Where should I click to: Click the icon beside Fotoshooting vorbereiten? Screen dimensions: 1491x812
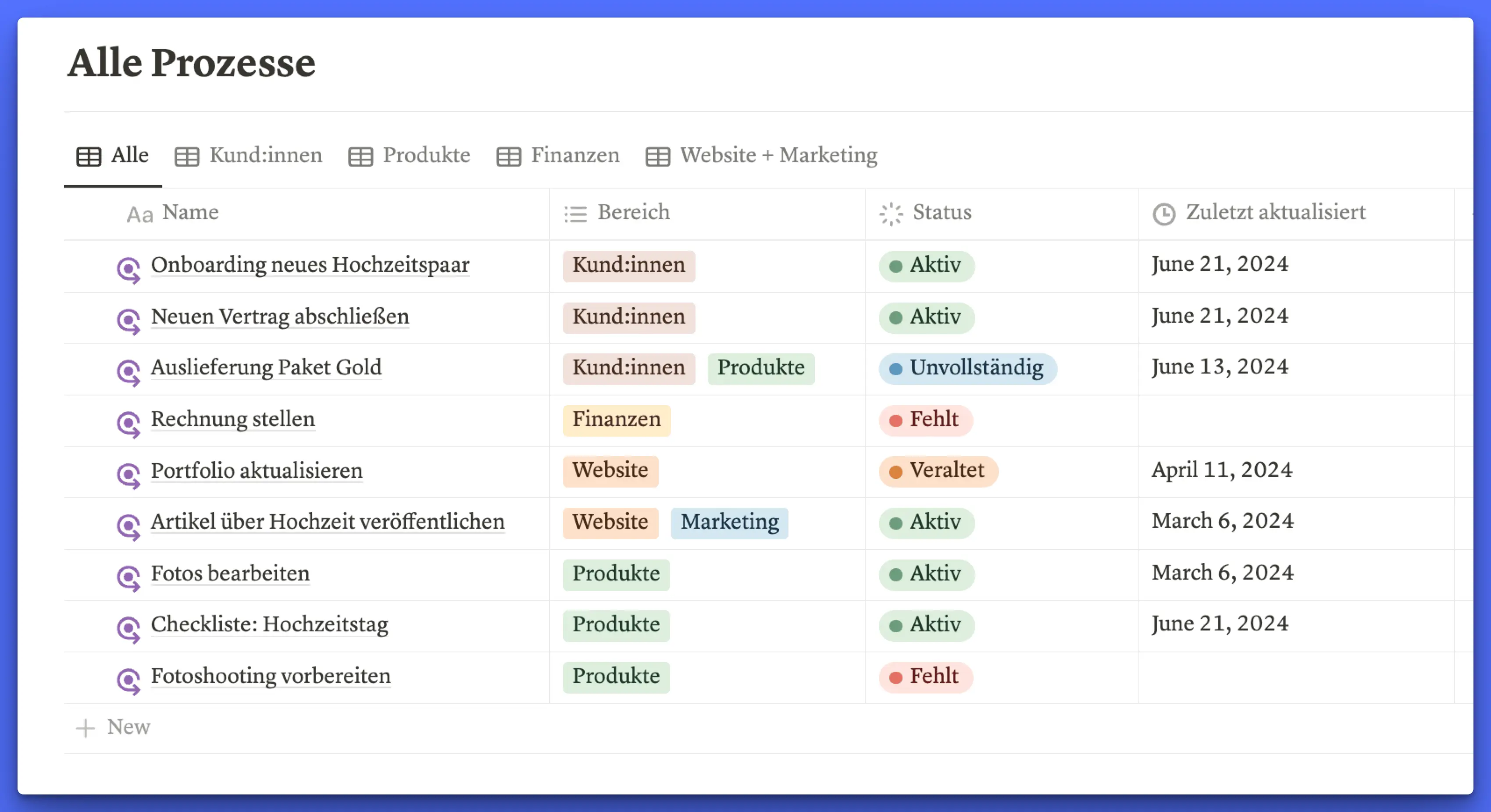click(x=128, y=680)
